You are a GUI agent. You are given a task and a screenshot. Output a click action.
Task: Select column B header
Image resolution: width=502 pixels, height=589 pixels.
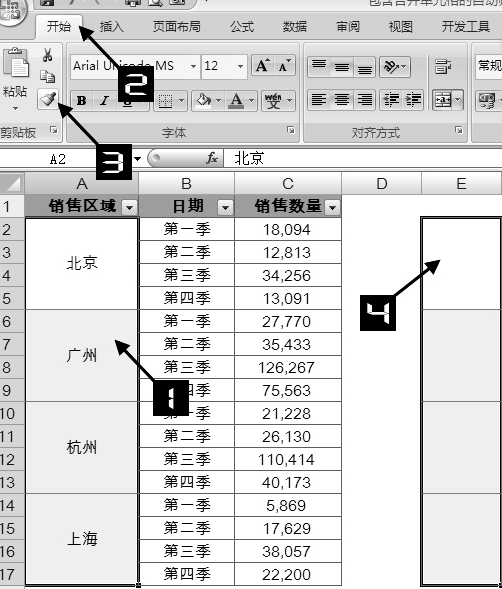pyautogui.click(x=186, y=183)
